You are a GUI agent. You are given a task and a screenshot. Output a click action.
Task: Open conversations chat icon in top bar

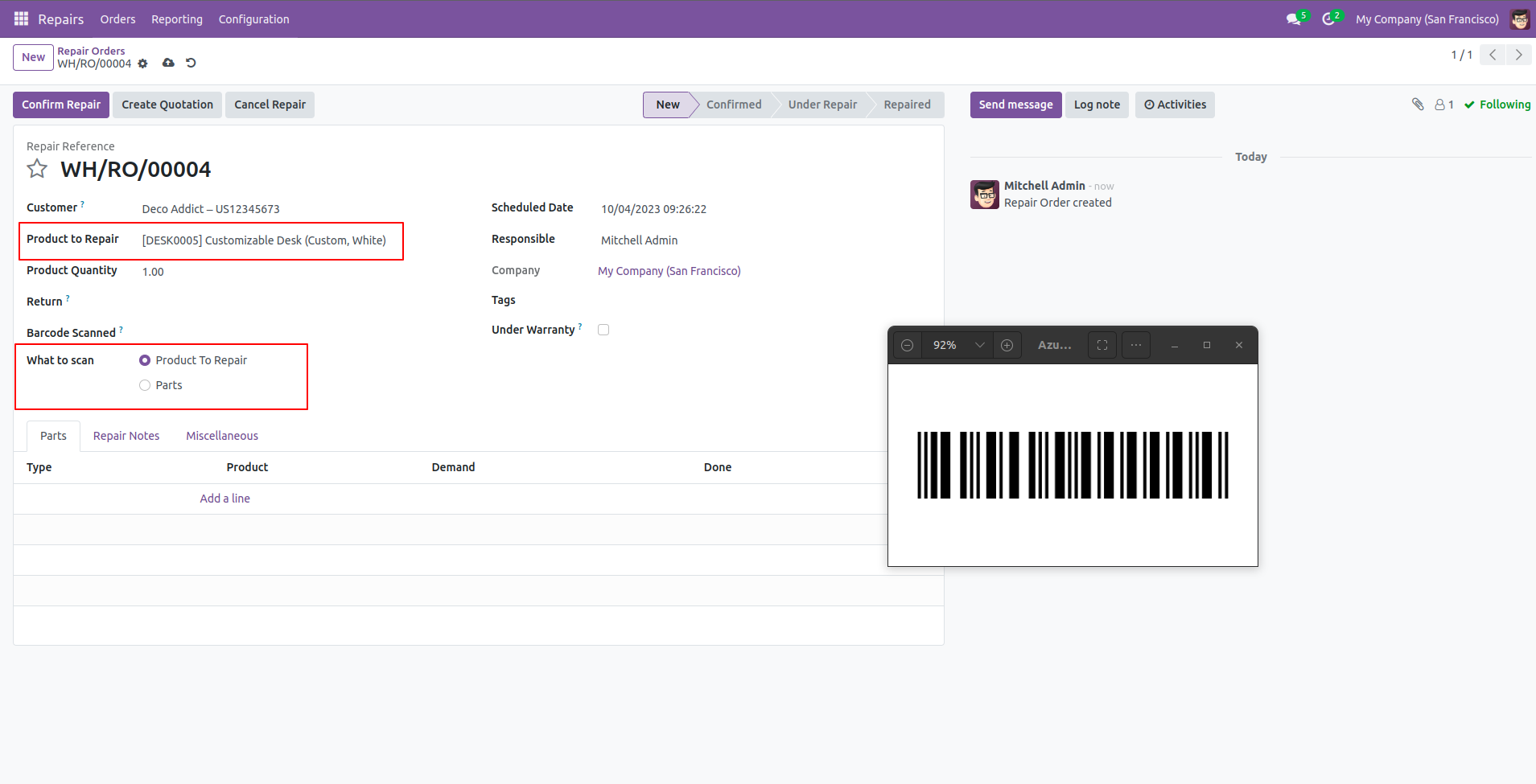pyautogui.click(x=1294, y=18)
